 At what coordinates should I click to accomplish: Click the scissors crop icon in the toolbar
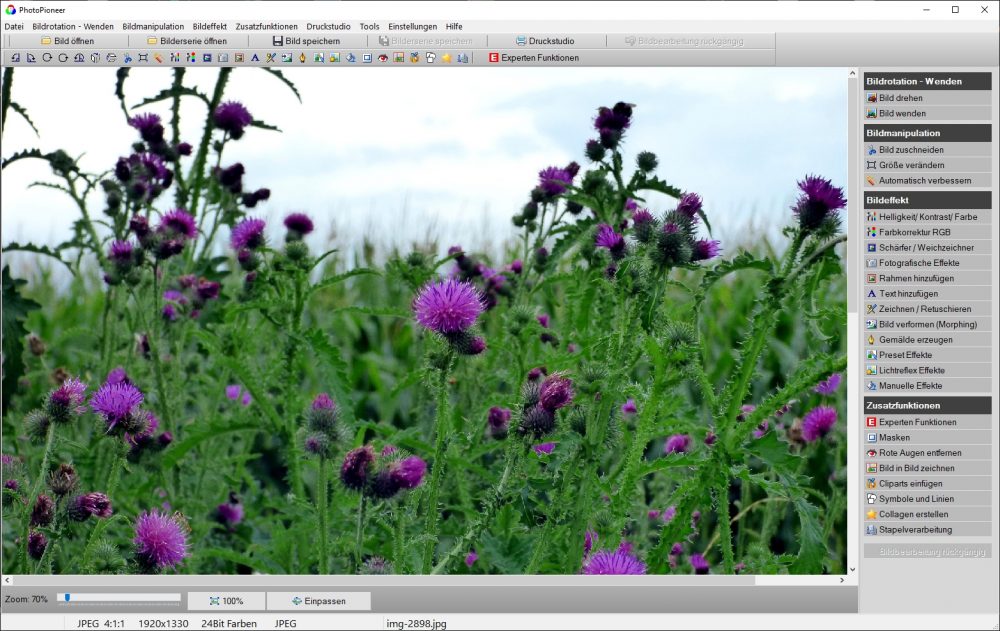[x=127, y=58]
